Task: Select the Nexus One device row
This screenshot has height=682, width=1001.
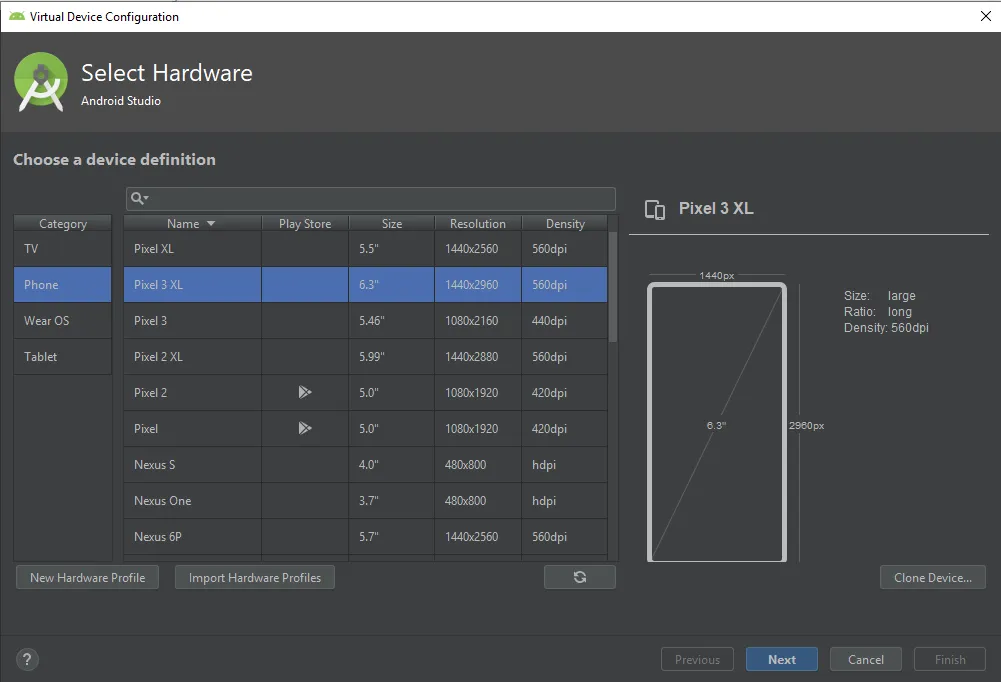Action: pos(365,501)
